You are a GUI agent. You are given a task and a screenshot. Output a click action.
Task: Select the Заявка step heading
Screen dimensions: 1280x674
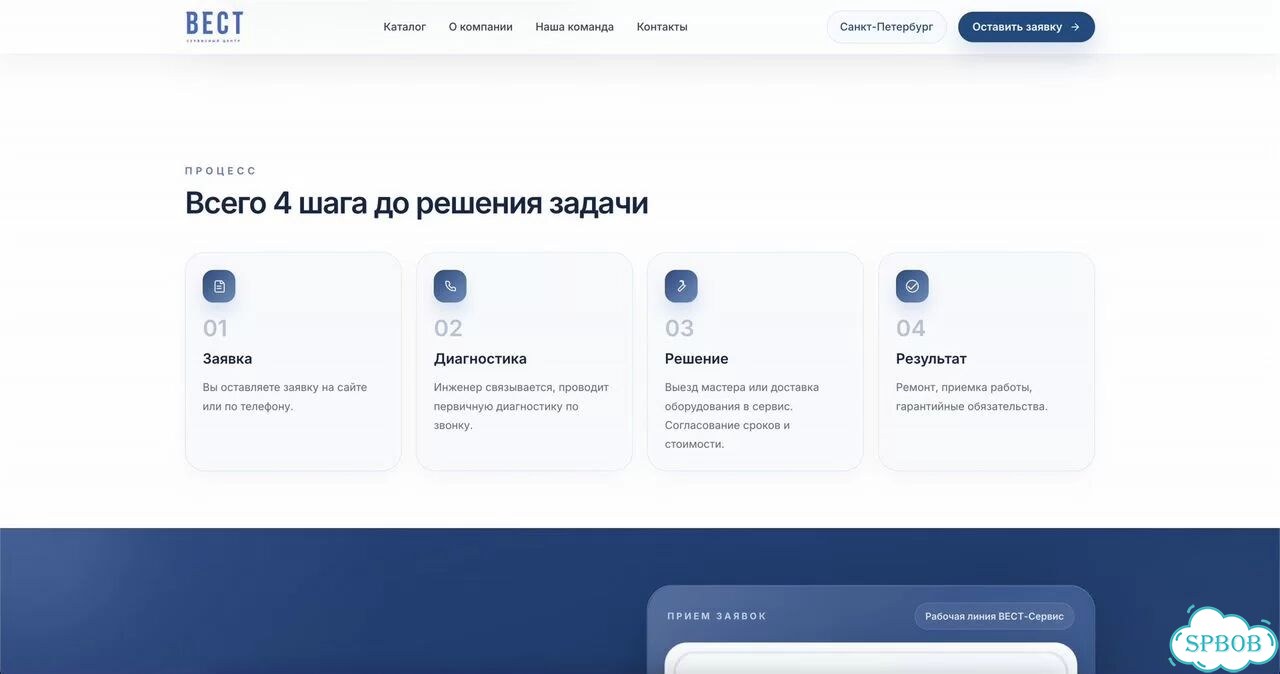pyautogui.click(x=228, y=358)
